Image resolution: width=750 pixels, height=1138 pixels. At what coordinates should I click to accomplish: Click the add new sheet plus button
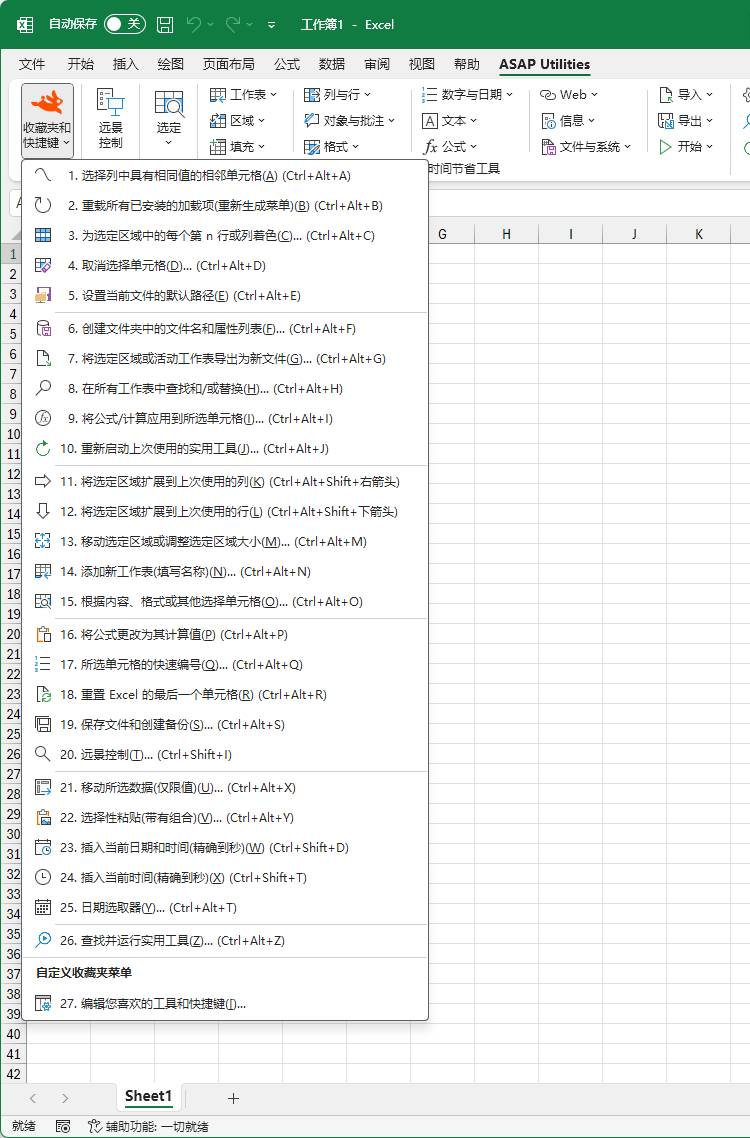point(233,1098)
